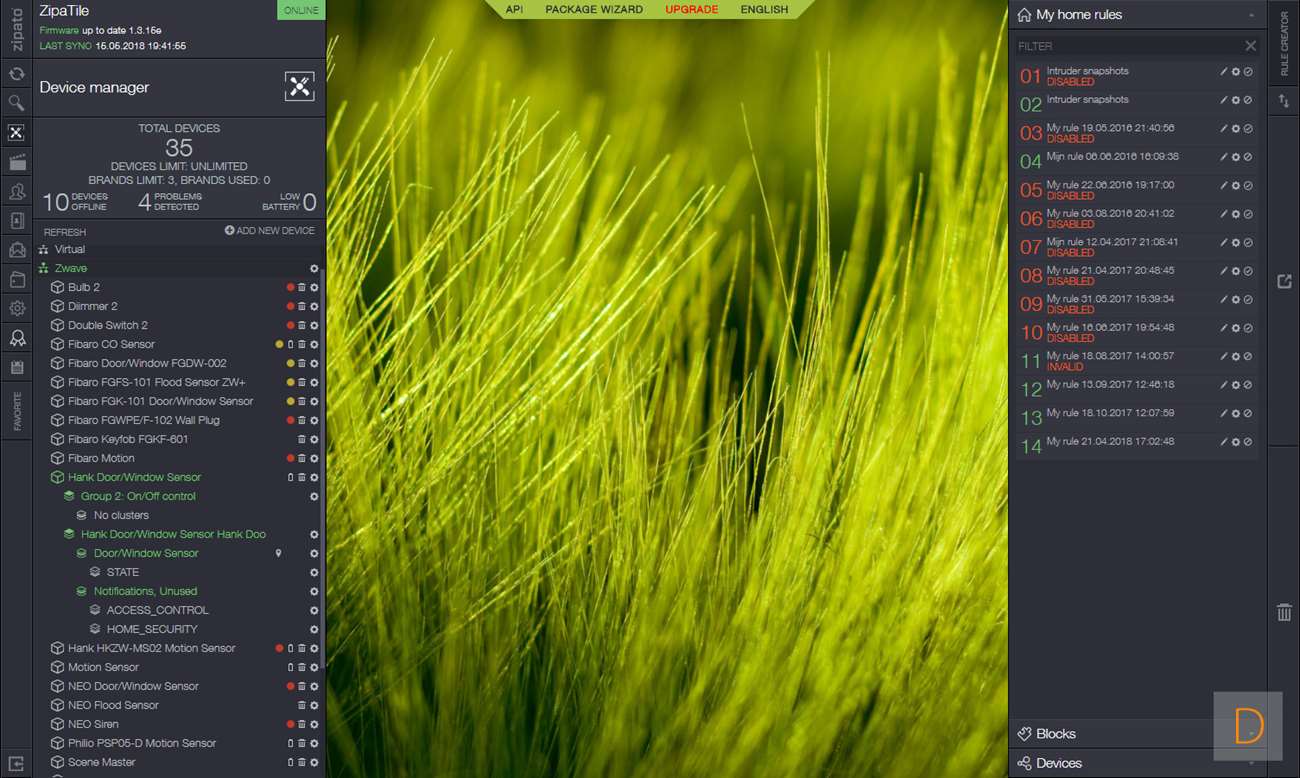This screenshot has height=778, width=1300.
Task: Open the Favorite vertical tab
Action: 16,410
